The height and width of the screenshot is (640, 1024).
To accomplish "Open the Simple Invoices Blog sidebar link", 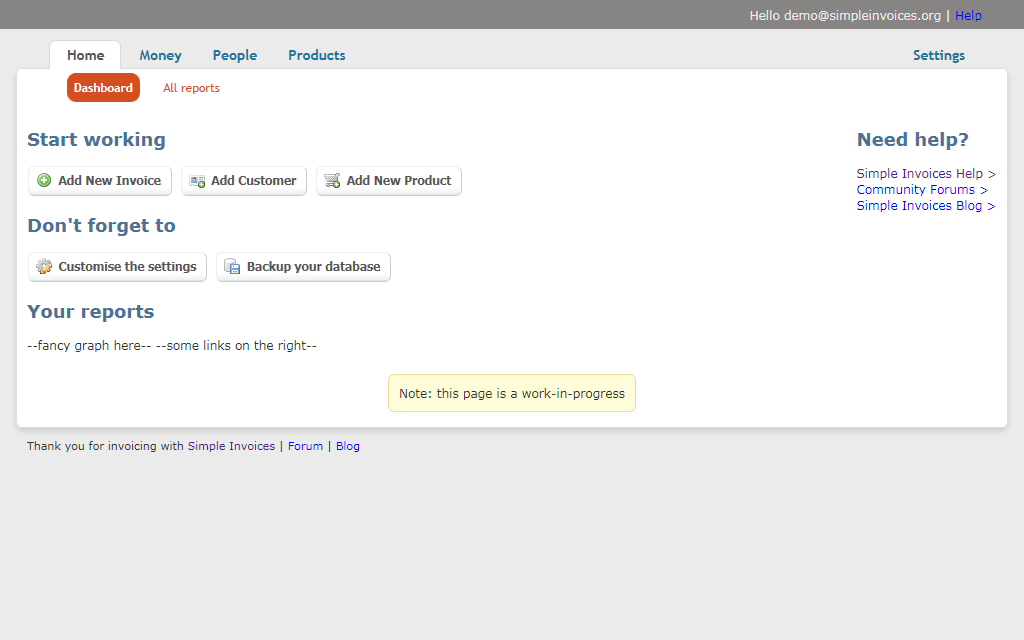I will coord(925,206).
